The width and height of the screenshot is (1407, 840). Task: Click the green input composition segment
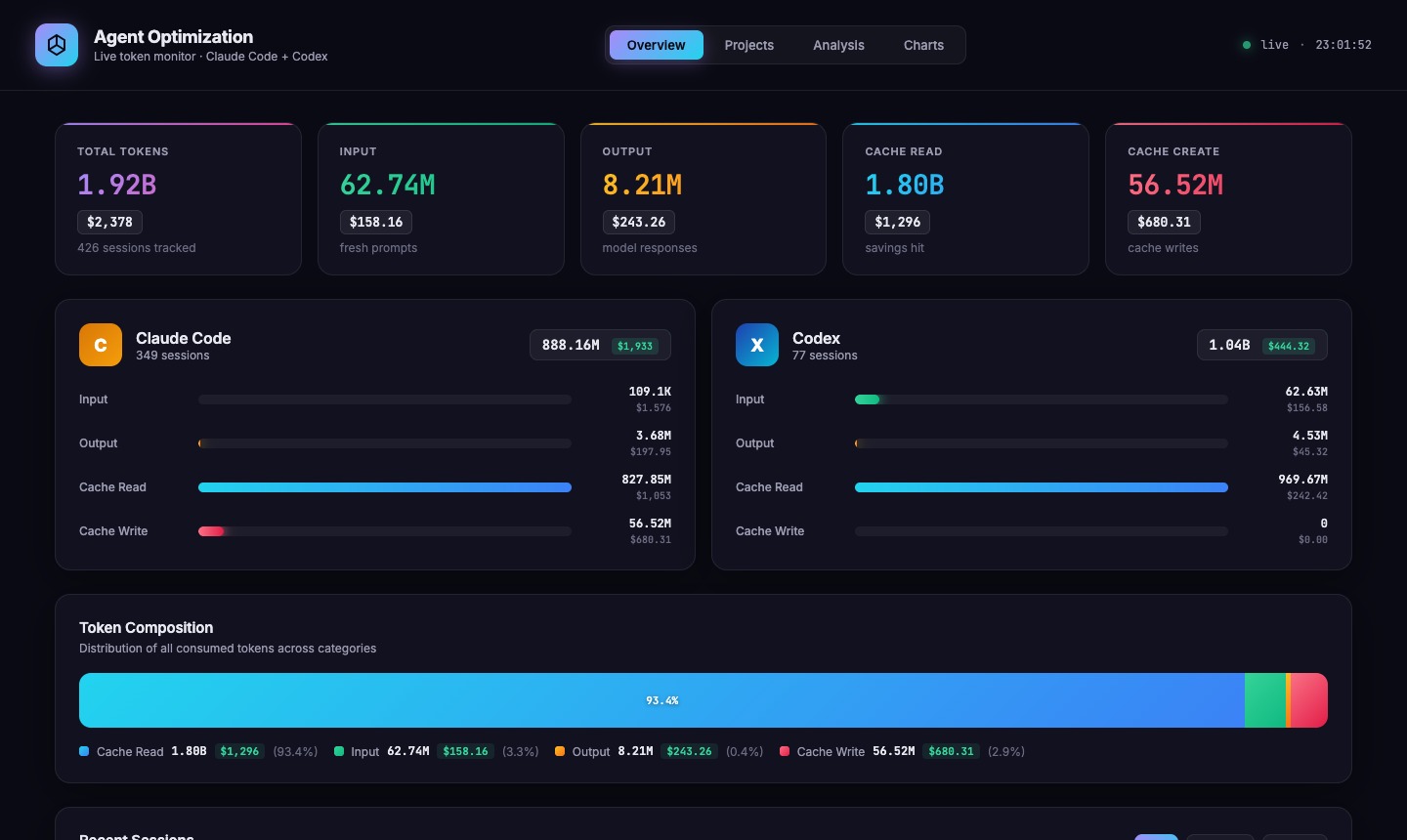coord(1265,700)
